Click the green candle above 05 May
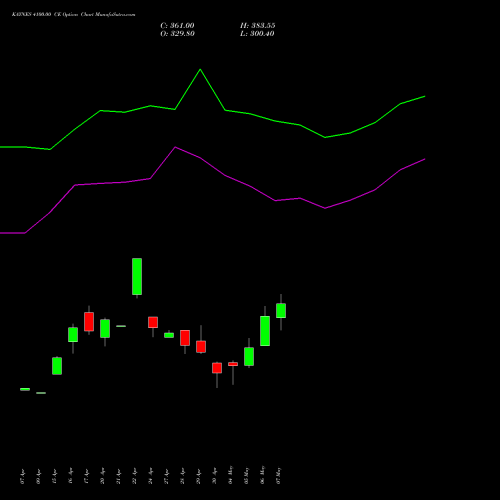The width and height of the screenshot is (500, 500). 249,357
